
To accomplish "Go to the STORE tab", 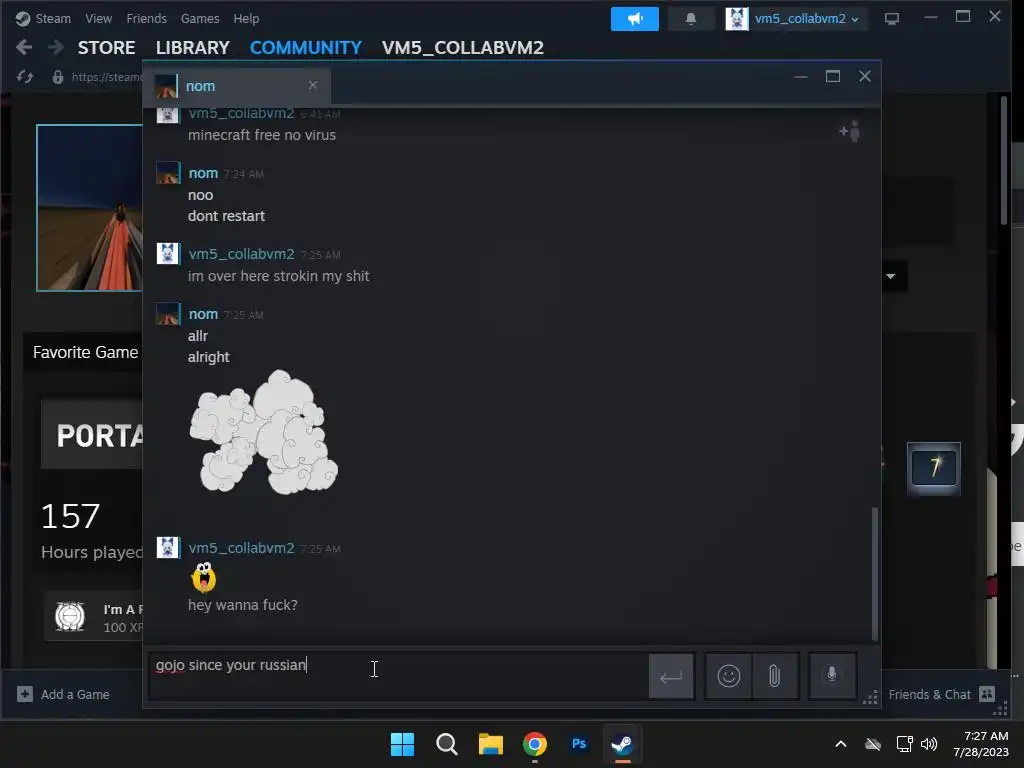I will [x=106, y=48].
